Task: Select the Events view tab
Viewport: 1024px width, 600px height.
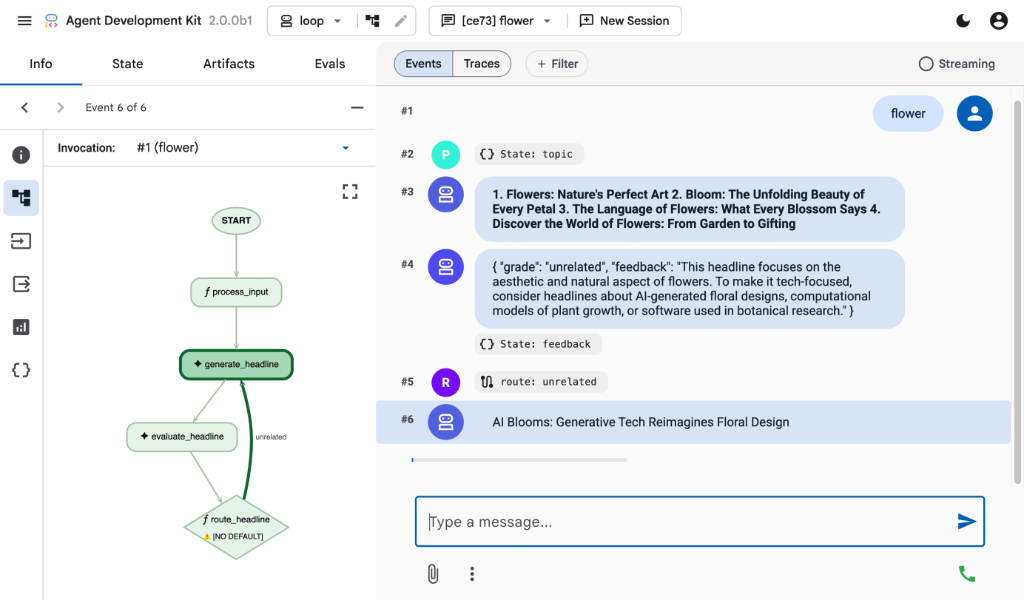Action: [423, 64]
